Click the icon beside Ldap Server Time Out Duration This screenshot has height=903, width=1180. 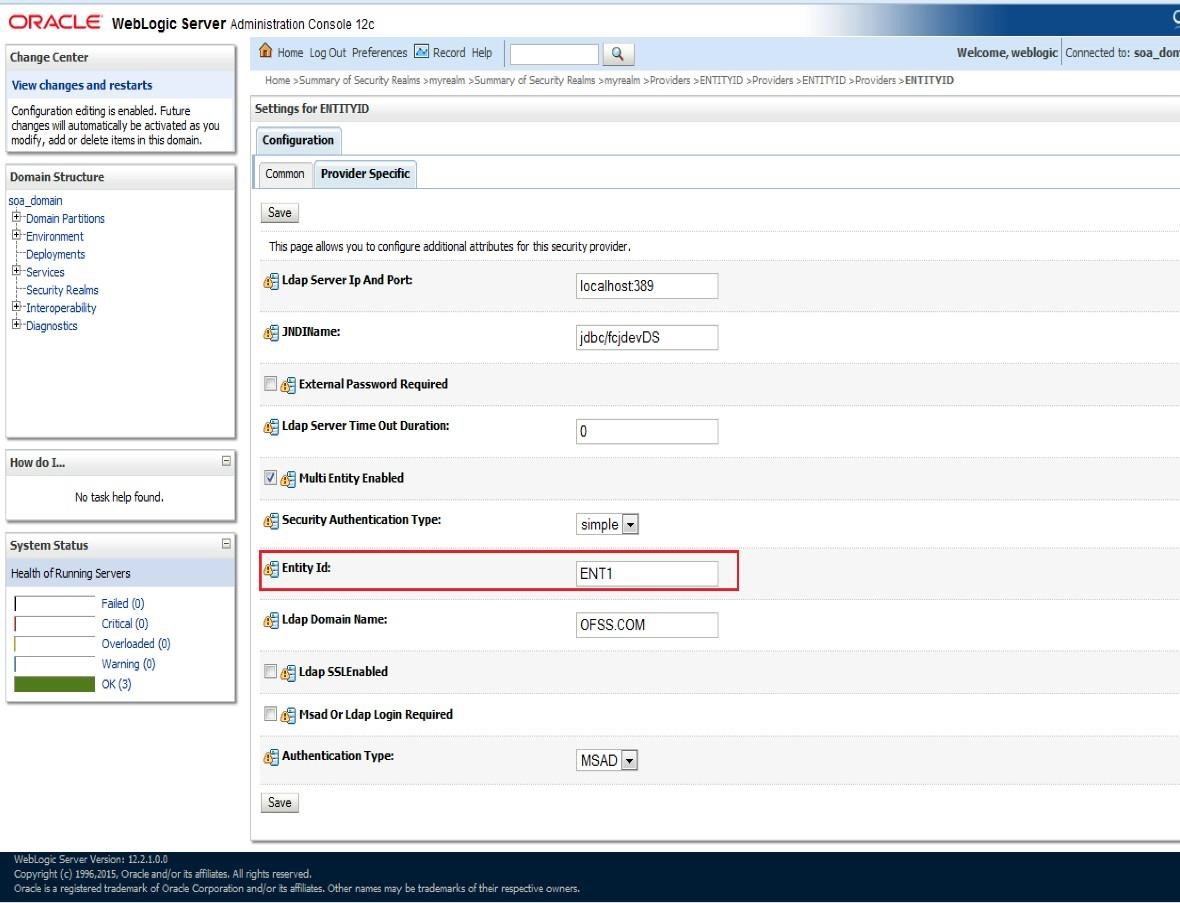click(x=271, y=427)
